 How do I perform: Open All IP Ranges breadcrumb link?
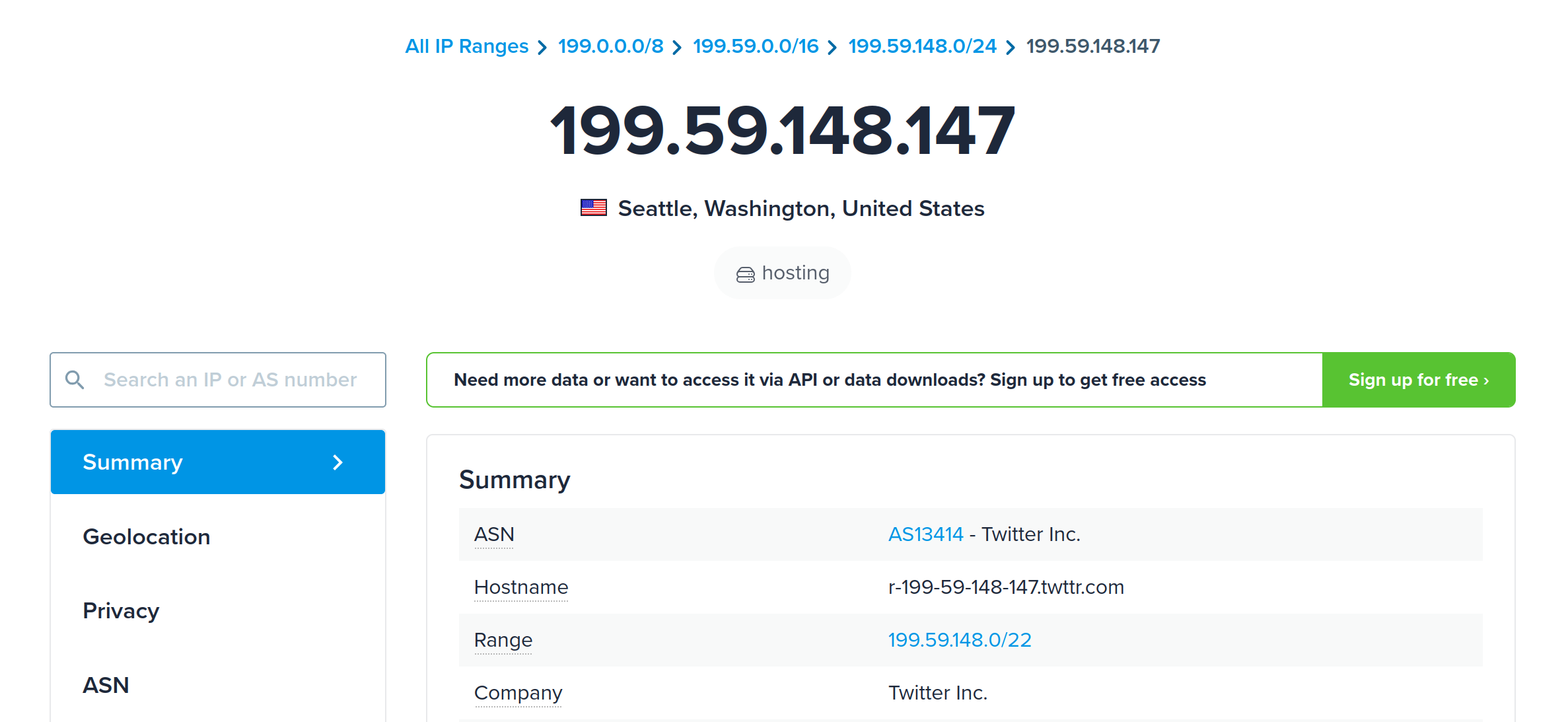(466, 46)
